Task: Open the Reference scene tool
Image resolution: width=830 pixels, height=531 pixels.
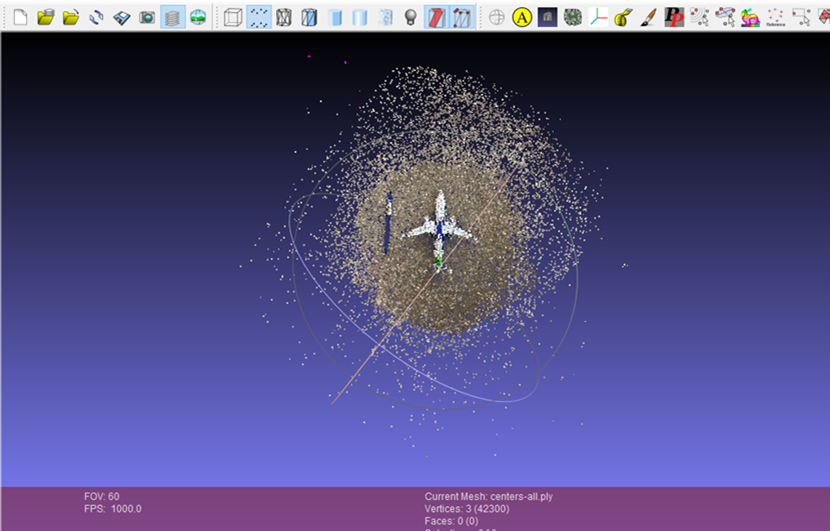Action: (775, 17)
